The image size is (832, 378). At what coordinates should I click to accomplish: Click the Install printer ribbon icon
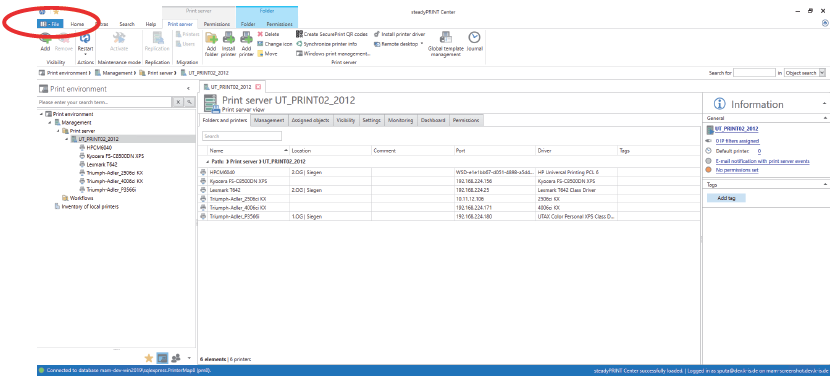click(228, 38)
